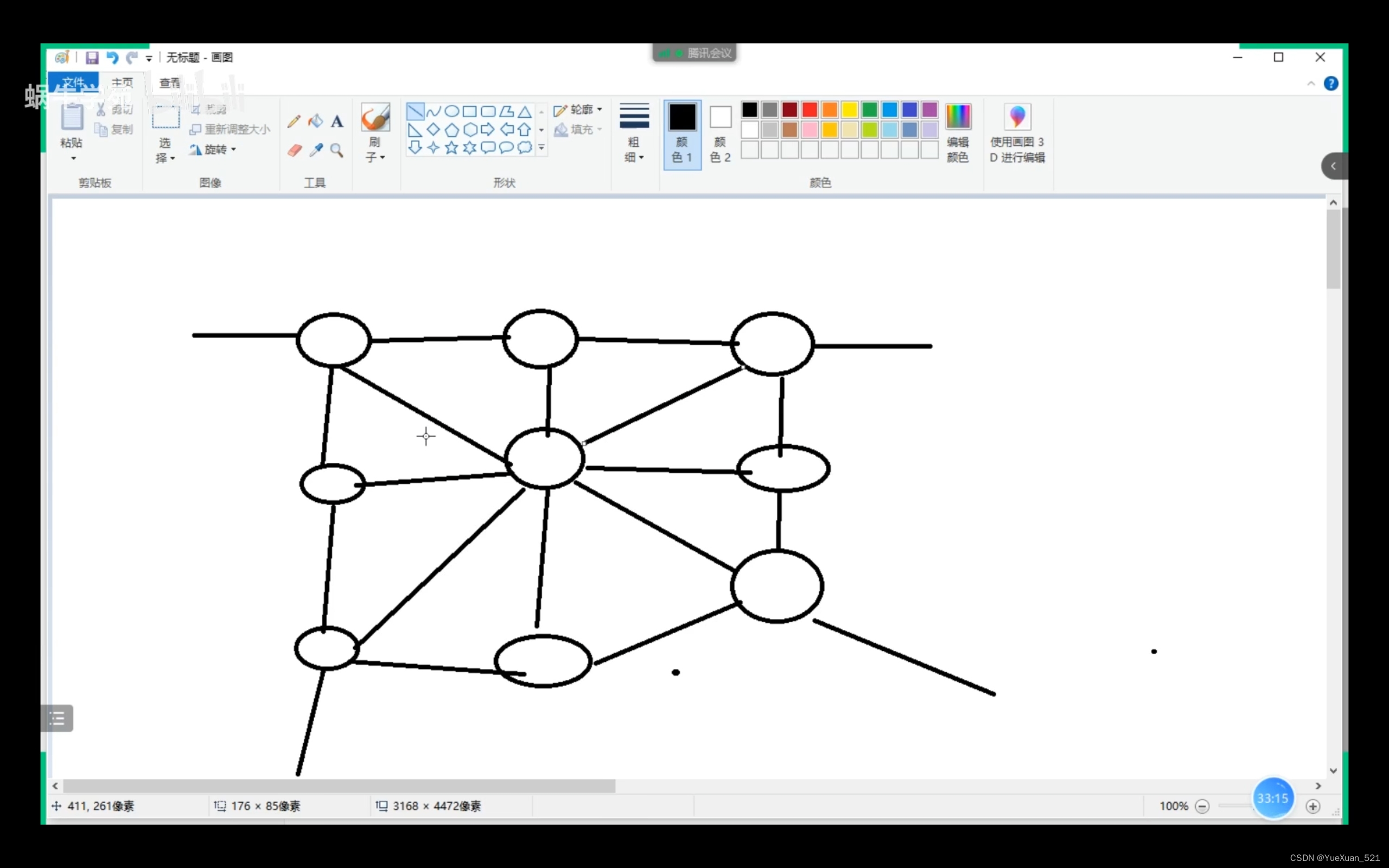Choose the Pentagon shape

tap(452, 130)
